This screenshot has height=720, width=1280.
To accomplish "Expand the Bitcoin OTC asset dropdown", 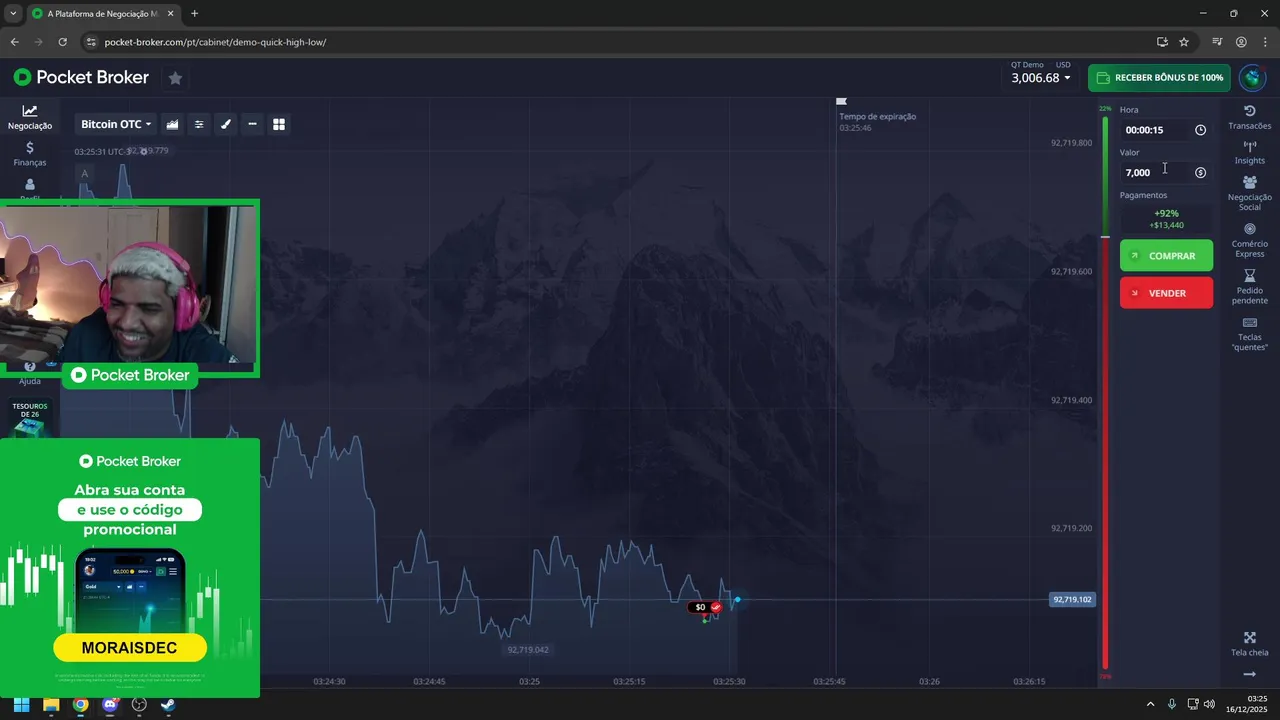I will click(116, 124).
